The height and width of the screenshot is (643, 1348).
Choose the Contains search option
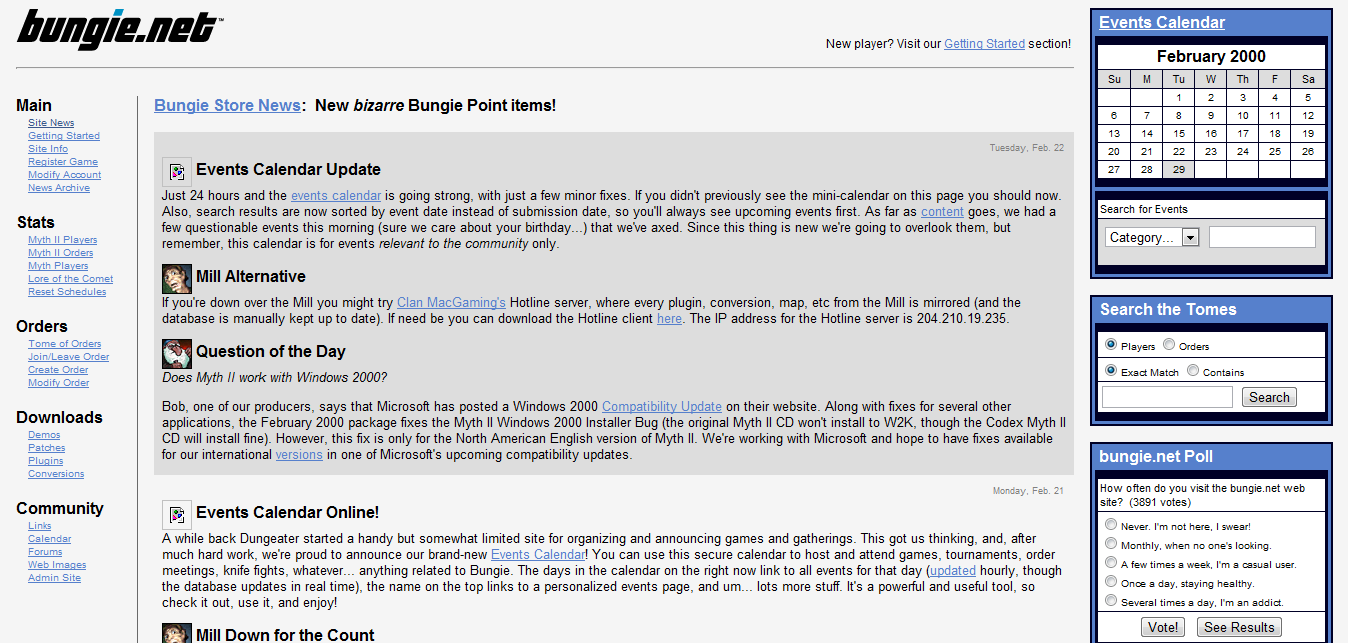coord(1193,371)
